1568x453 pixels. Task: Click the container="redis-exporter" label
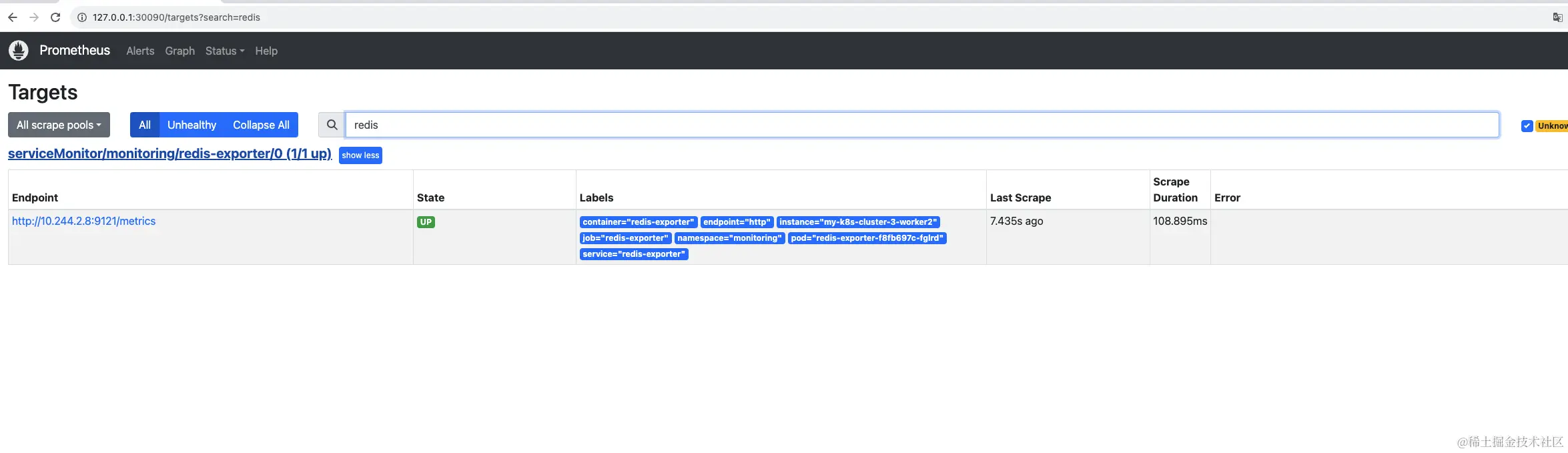click(639, 222)
